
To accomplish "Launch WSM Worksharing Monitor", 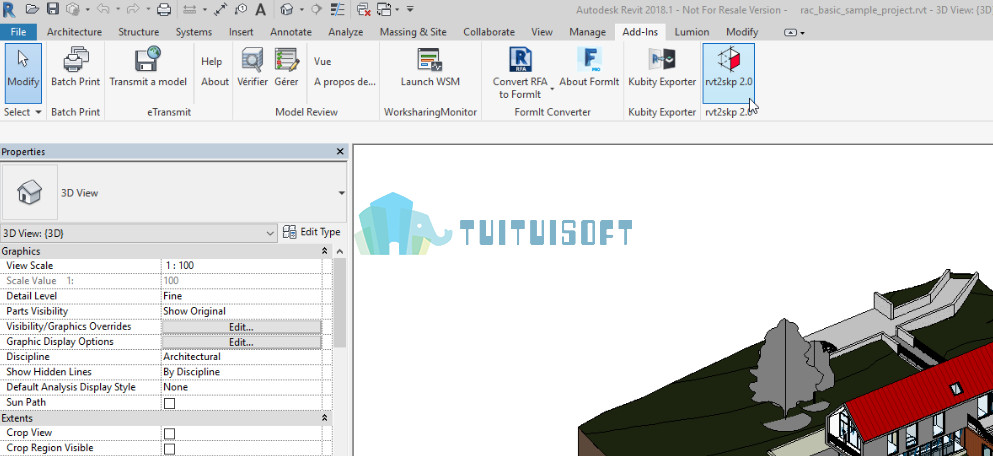I will [430, 67].
